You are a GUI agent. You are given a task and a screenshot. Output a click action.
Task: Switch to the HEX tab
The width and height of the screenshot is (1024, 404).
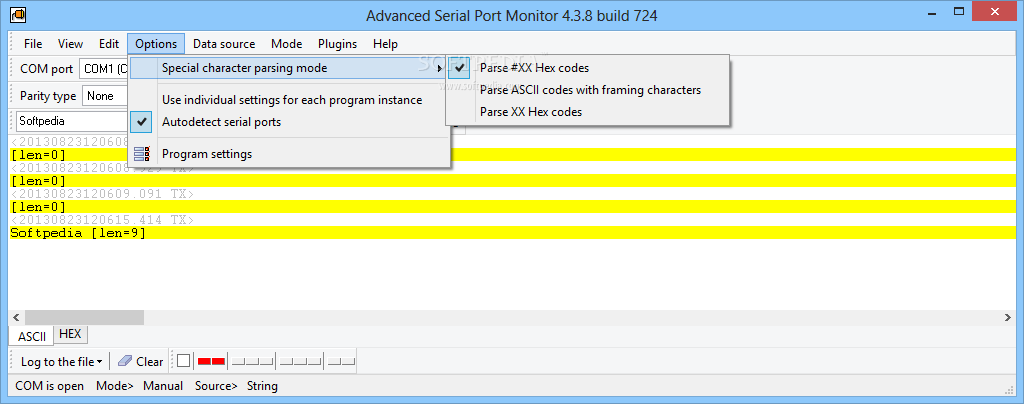[x=70, y=334]
